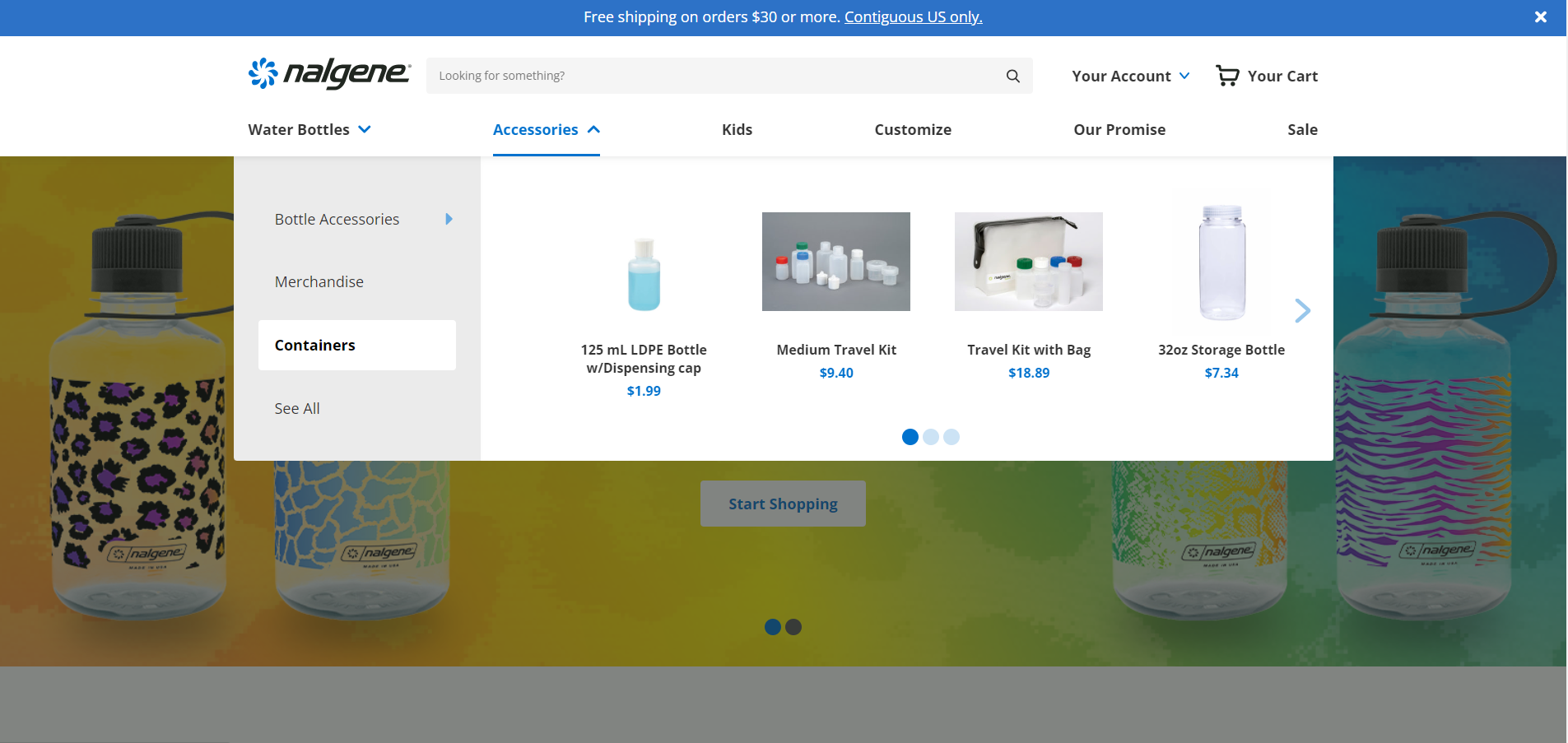The height and width of the screenshot is (743, 1568).
Task: Click next arrow in product carousel
Action: coord(1301,310)
